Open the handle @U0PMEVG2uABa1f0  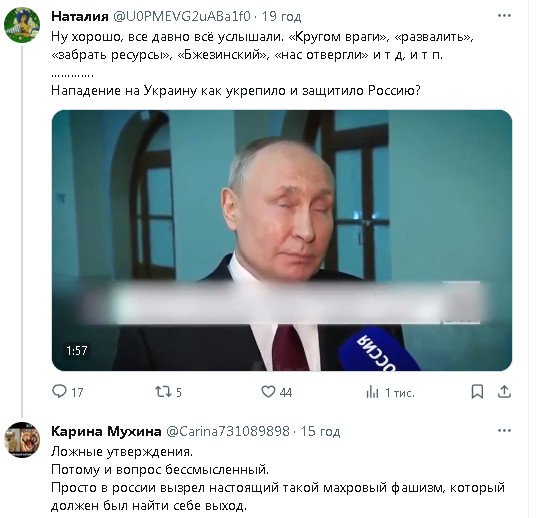(x=182, y=16)
